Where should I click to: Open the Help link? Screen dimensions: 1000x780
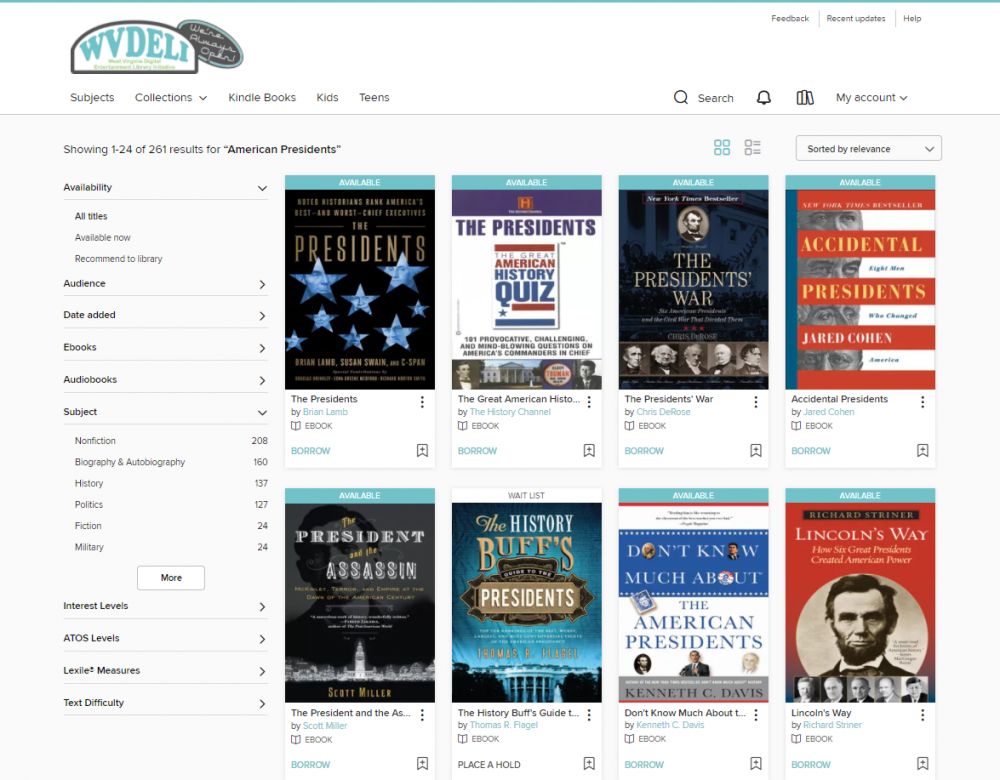click(x=912, y=18)
